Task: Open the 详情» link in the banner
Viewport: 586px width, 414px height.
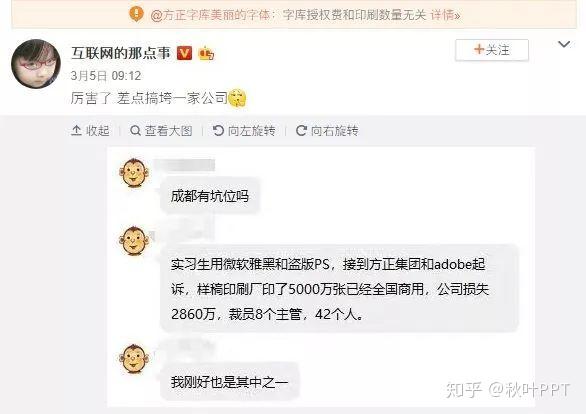Action: pos(445,15)
